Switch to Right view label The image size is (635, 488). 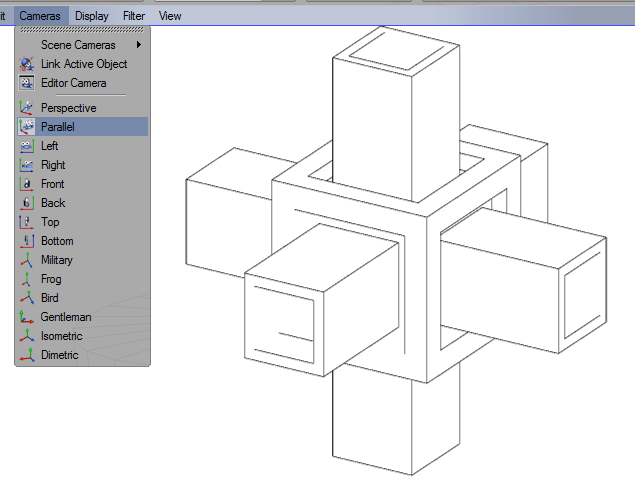(x=53, y=165)
